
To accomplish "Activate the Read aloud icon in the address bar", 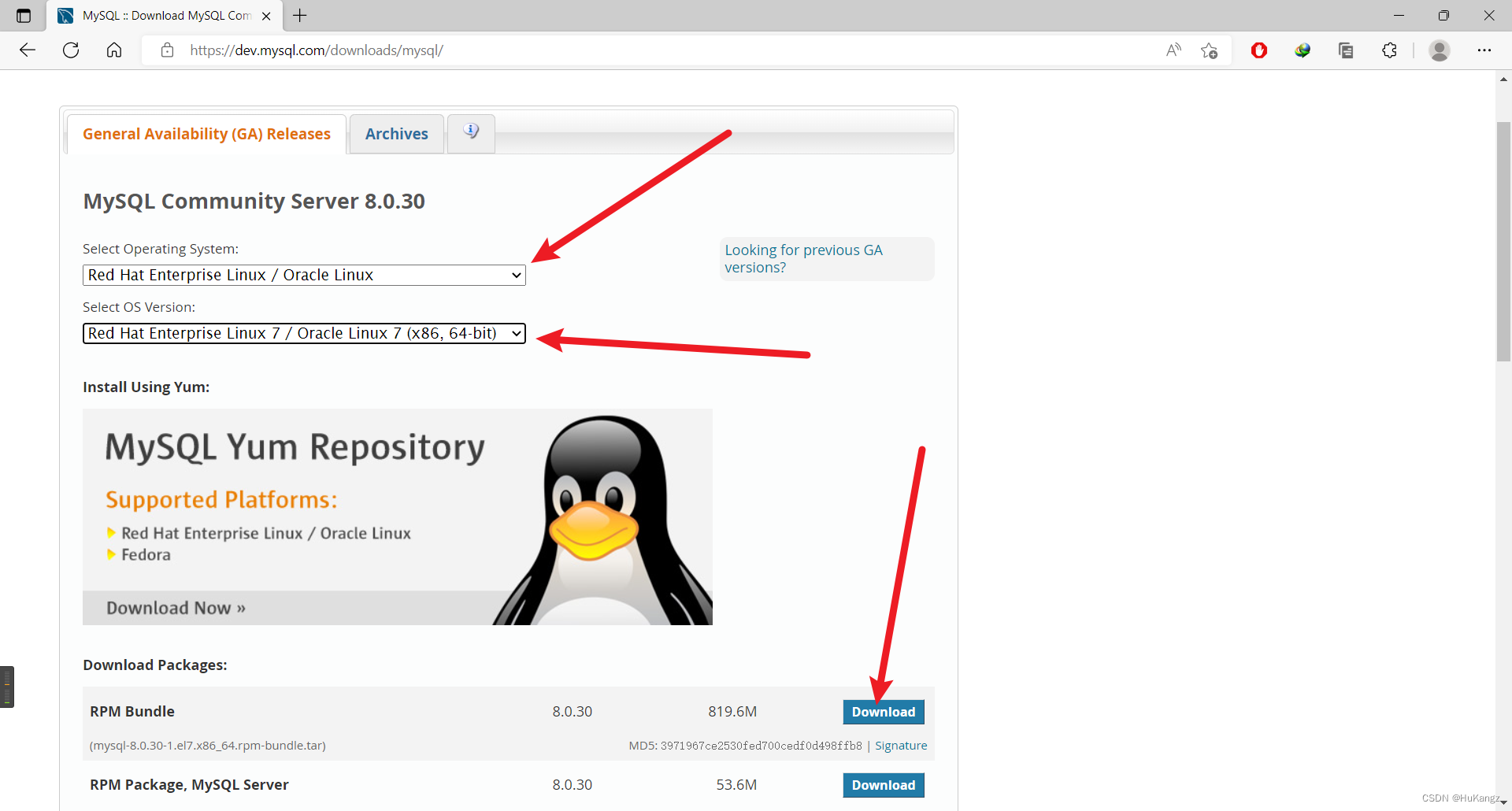I will point(1173,50).
